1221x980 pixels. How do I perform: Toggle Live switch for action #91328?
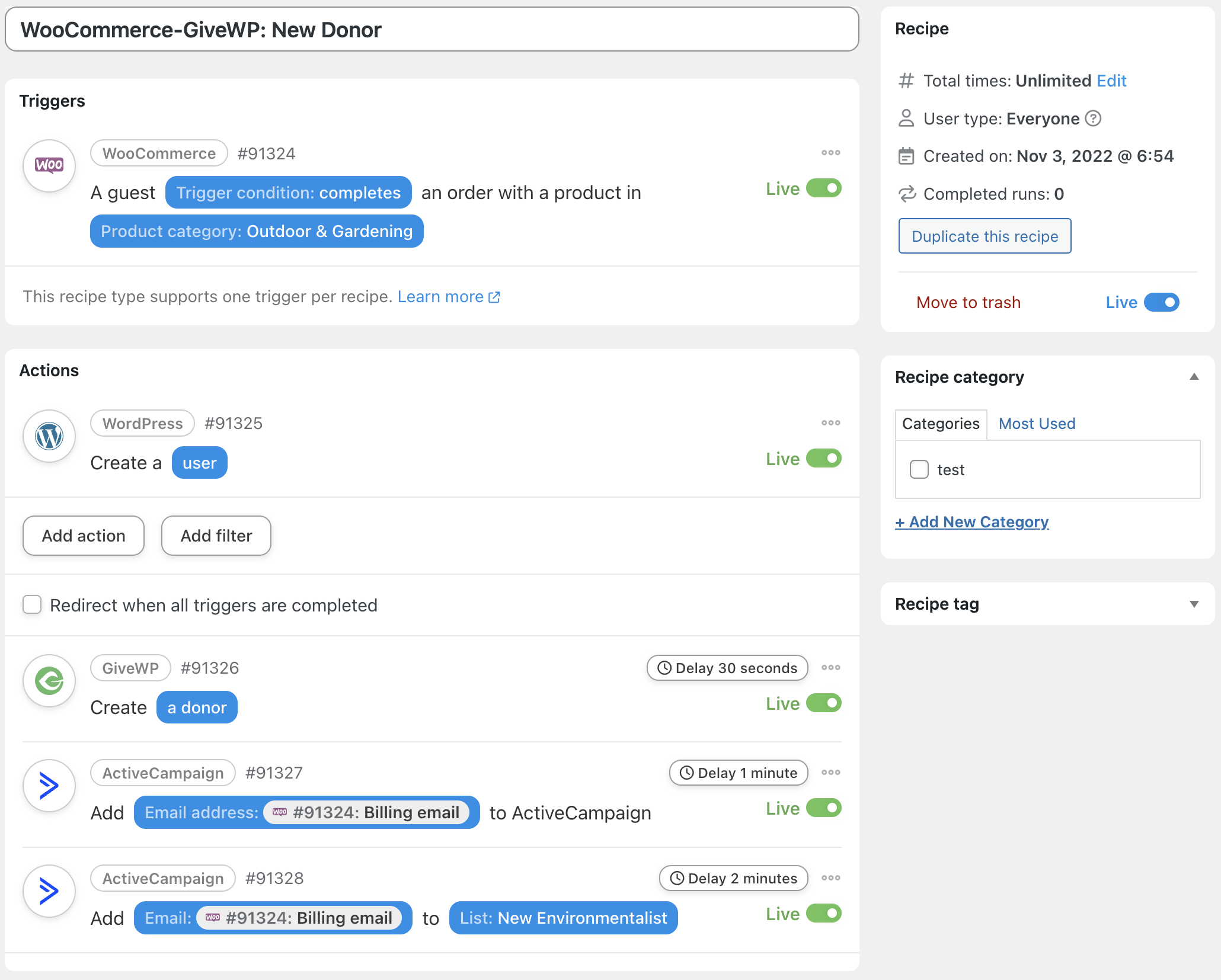point(824,914)
